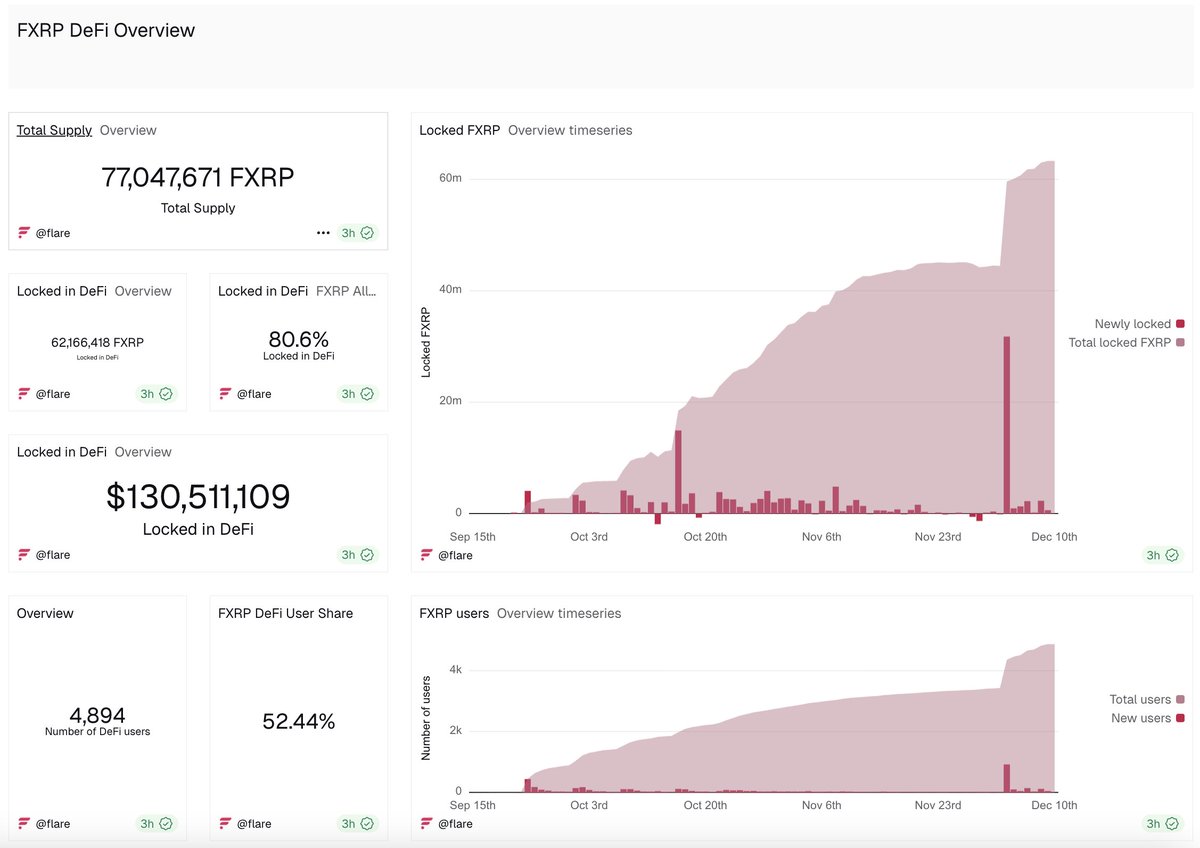Screen dimensions: 1200x848
Task: Click the 80.6% value
Action: click(x=299, y=339)
